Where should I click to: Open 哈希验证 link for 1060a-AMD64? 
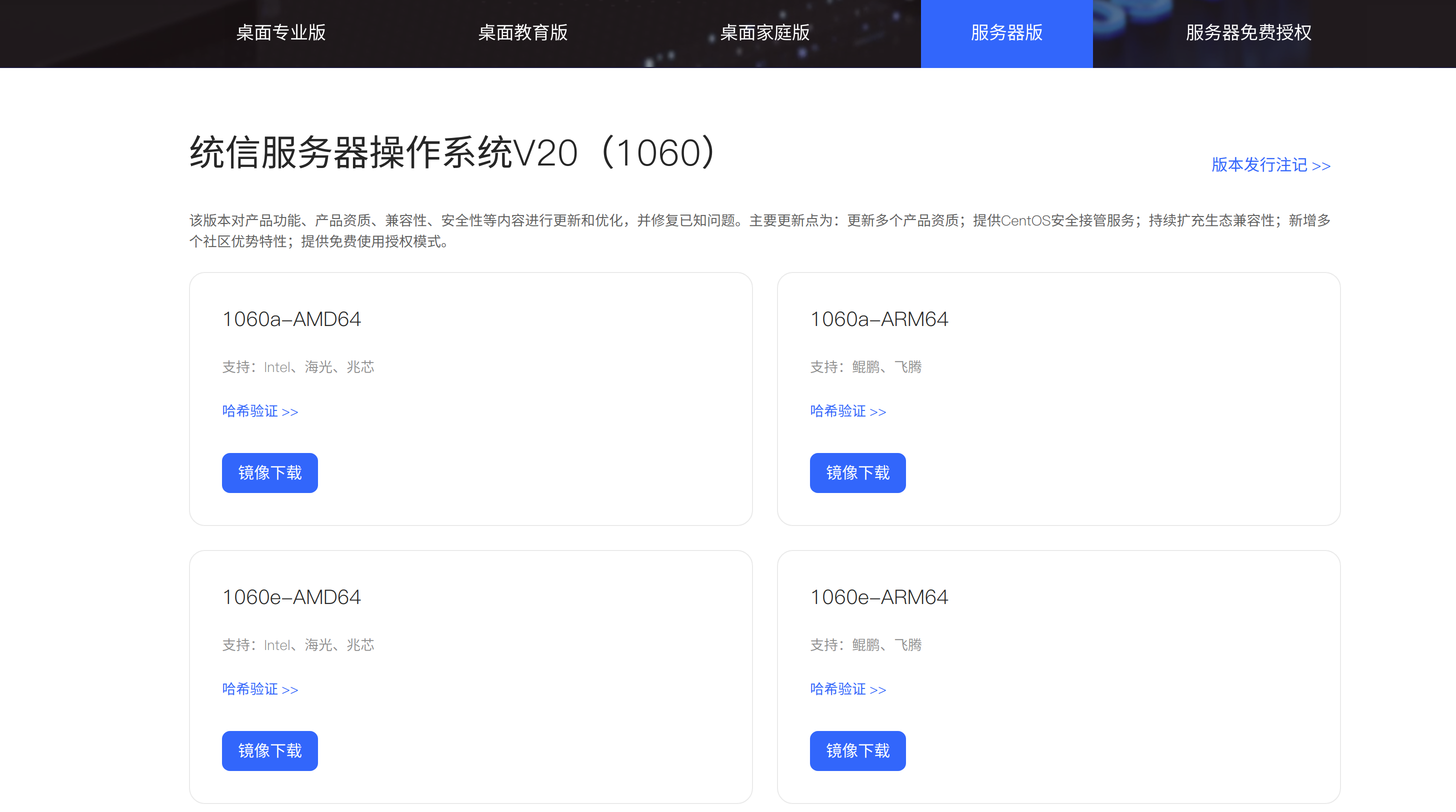[260, 411]
